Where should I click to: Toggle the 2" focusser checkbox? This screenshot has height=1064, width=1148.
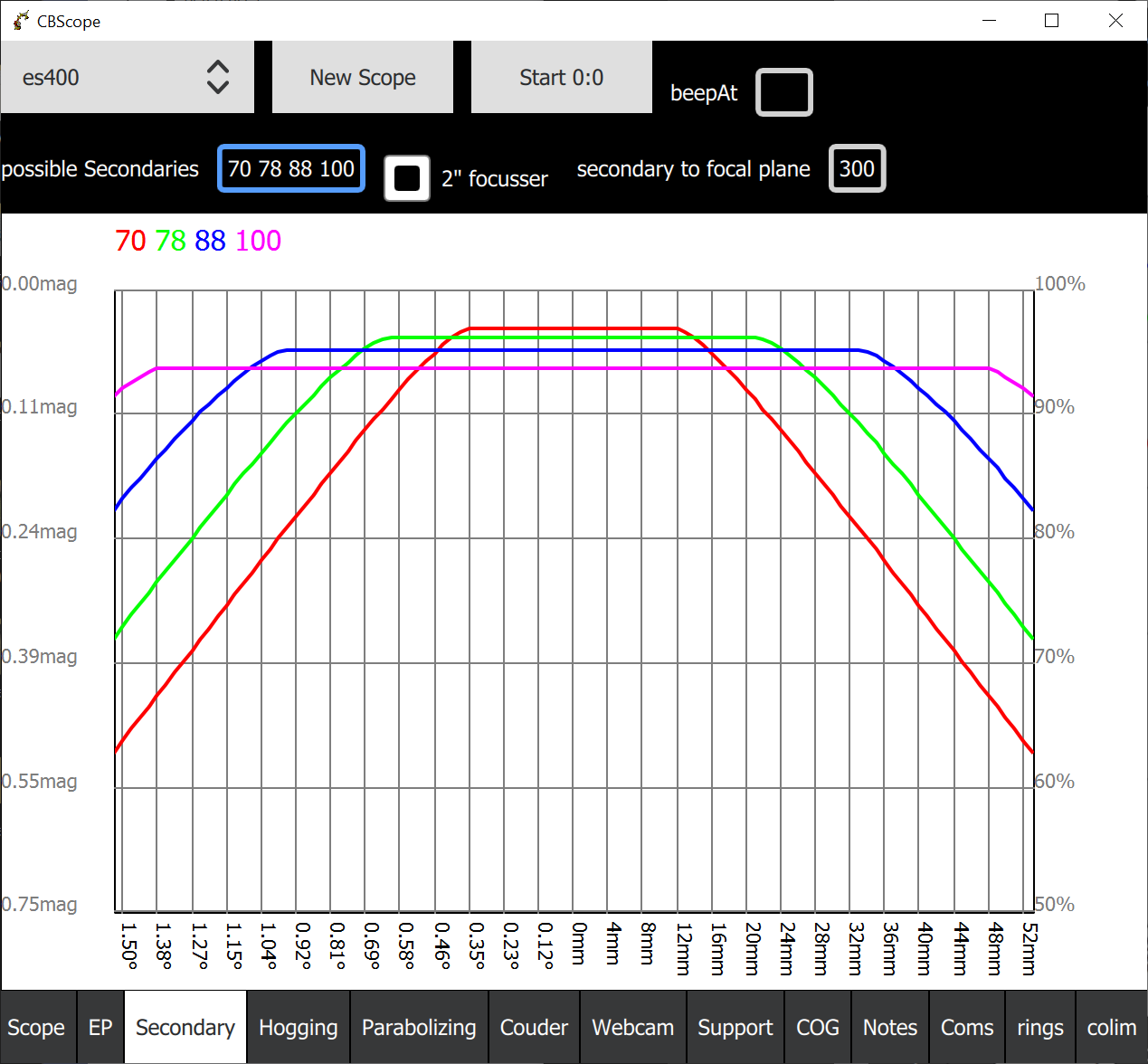point(407,178)
